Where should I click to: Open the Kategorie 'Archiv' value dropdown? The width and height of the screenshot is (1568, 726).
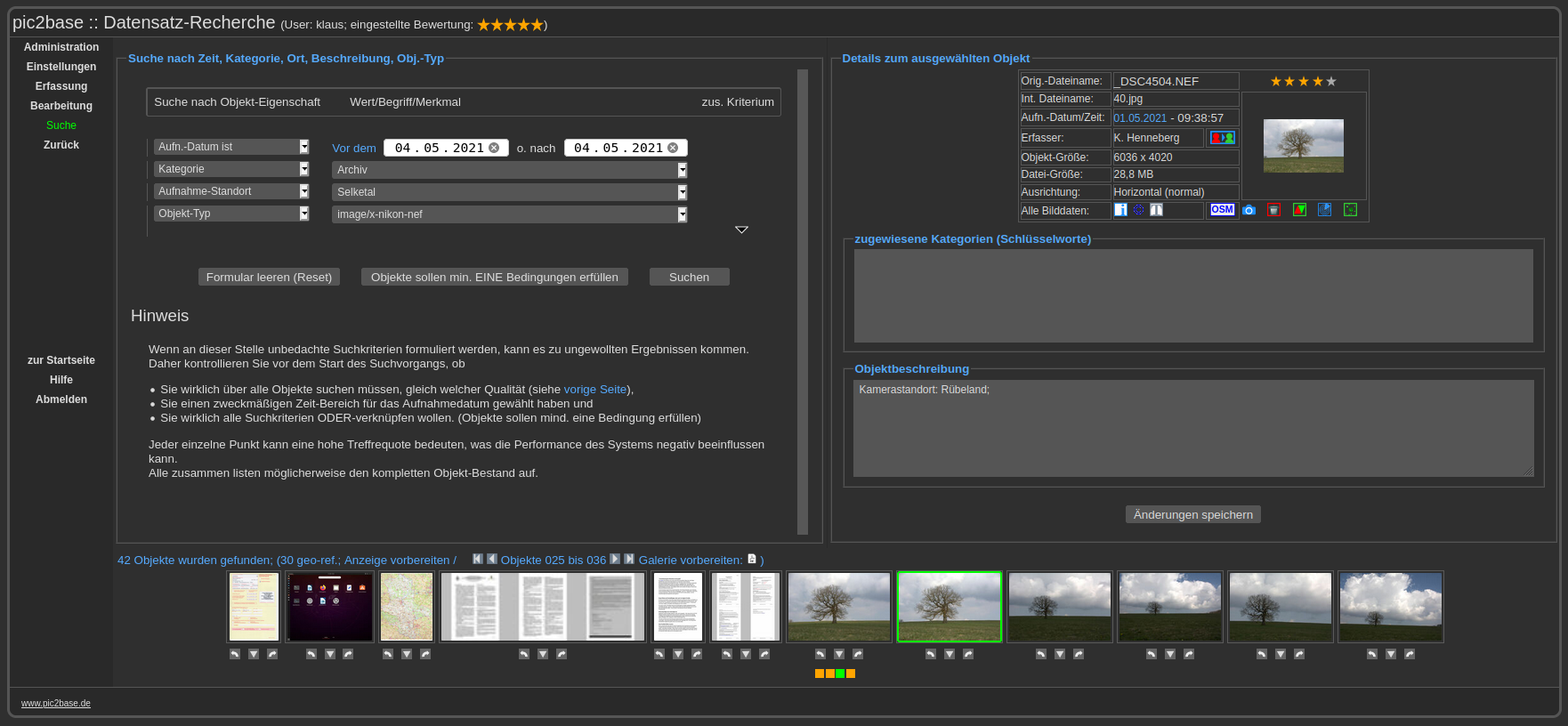[x=682, y=170]
